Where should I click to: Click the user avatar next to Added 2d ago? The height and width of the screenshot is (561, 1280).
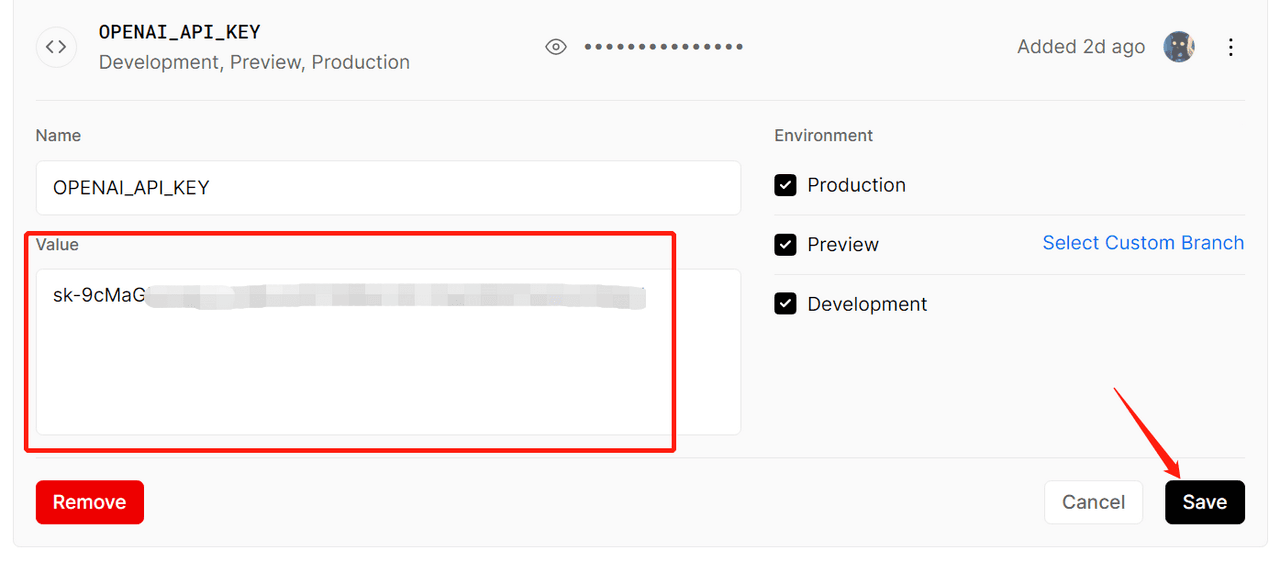[1179, 47]
